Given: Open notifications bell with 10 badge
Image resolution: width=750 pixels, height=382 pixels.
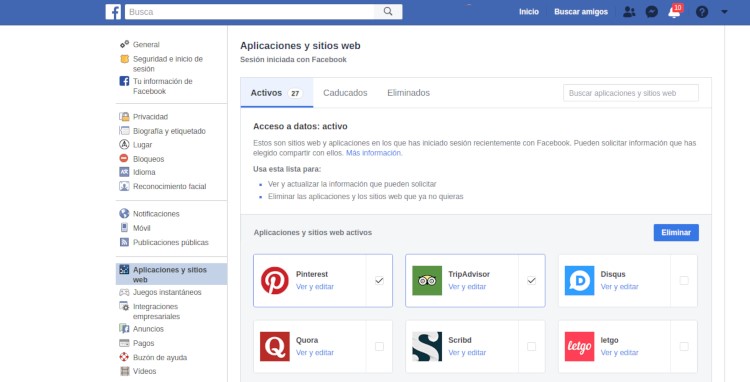Looking at the screenshot, I should (674, 11).
